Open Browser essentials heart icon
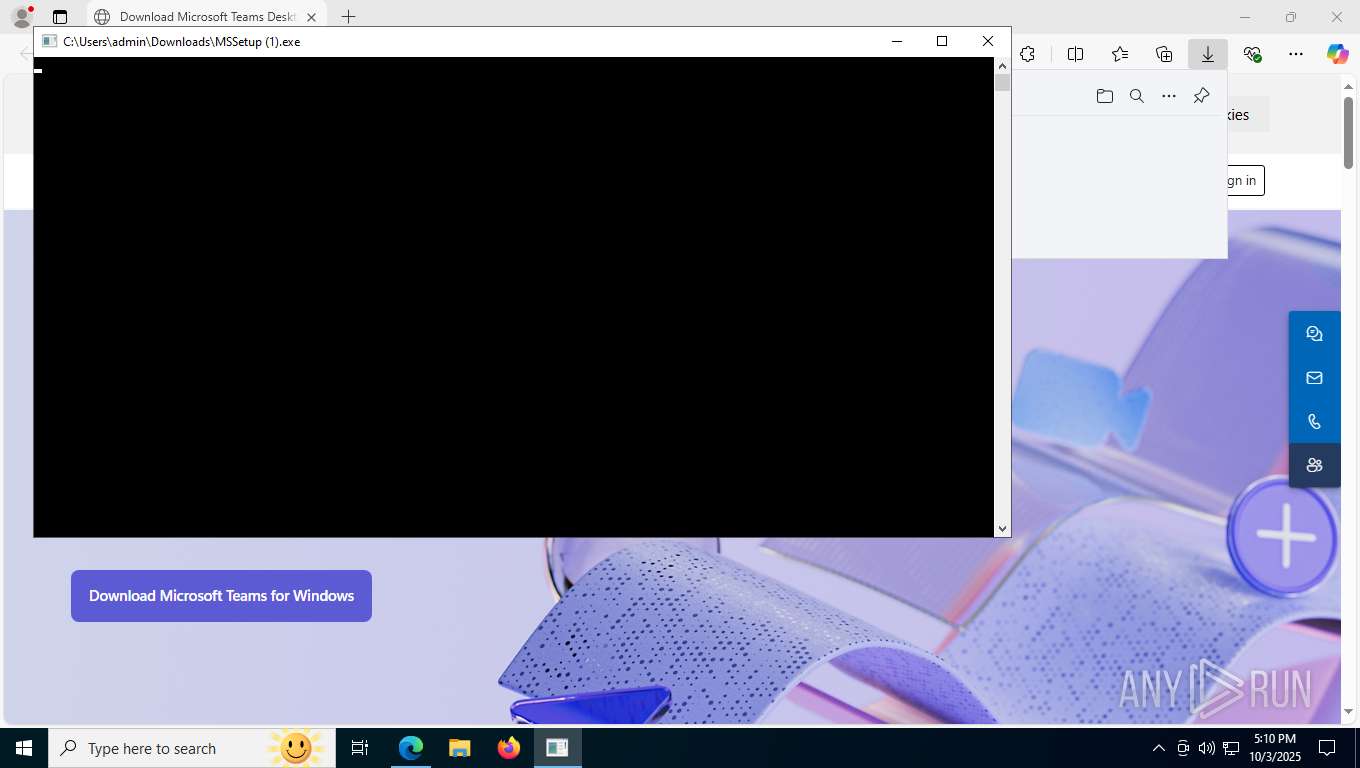This screenshot has width=1360, height=768. click(1252, 54)
